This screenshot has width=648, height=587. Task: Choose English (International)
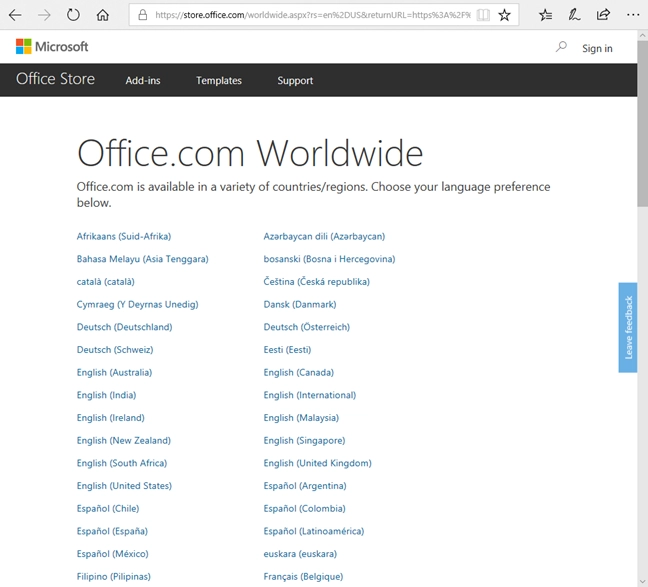310,395
